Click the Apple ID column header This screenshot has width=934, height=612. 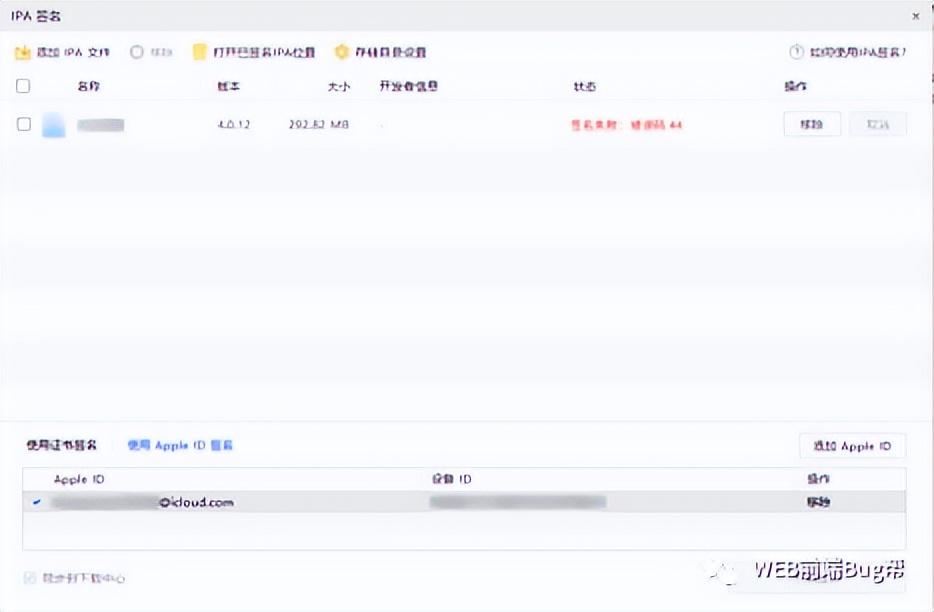tap(76, 479)
